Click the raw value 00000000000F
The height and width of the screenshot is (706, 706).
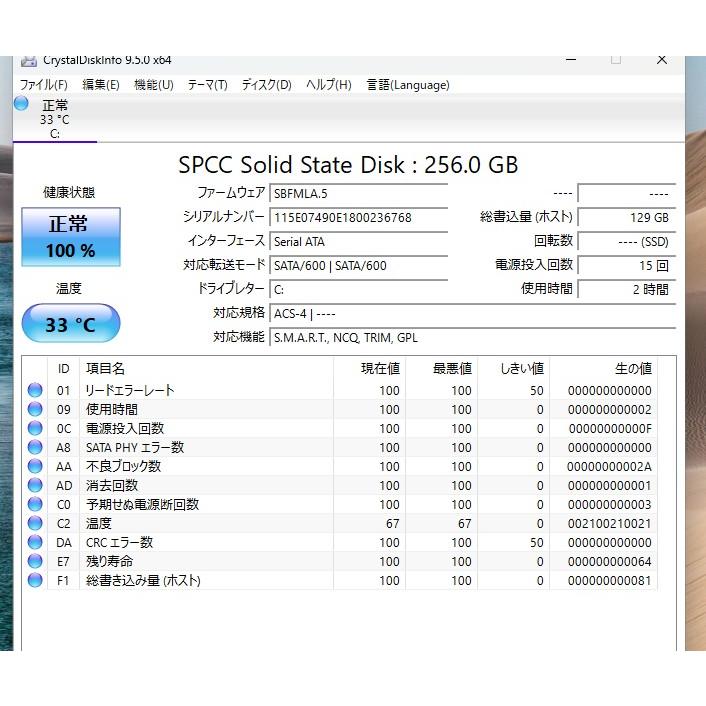pos(609,429)
